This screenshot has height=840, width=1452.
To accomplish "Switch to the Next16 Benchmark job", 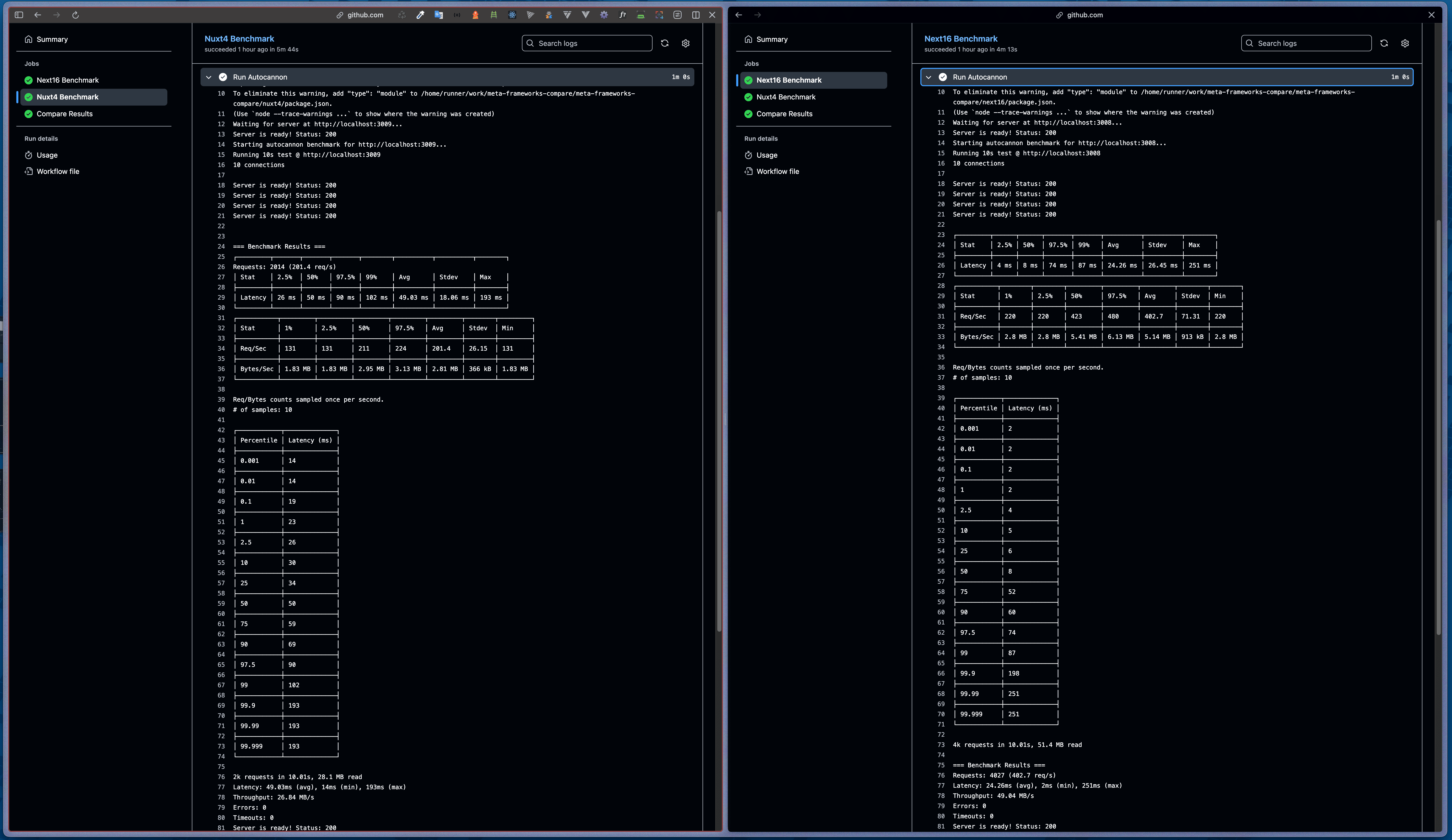I will coord(66,80).
